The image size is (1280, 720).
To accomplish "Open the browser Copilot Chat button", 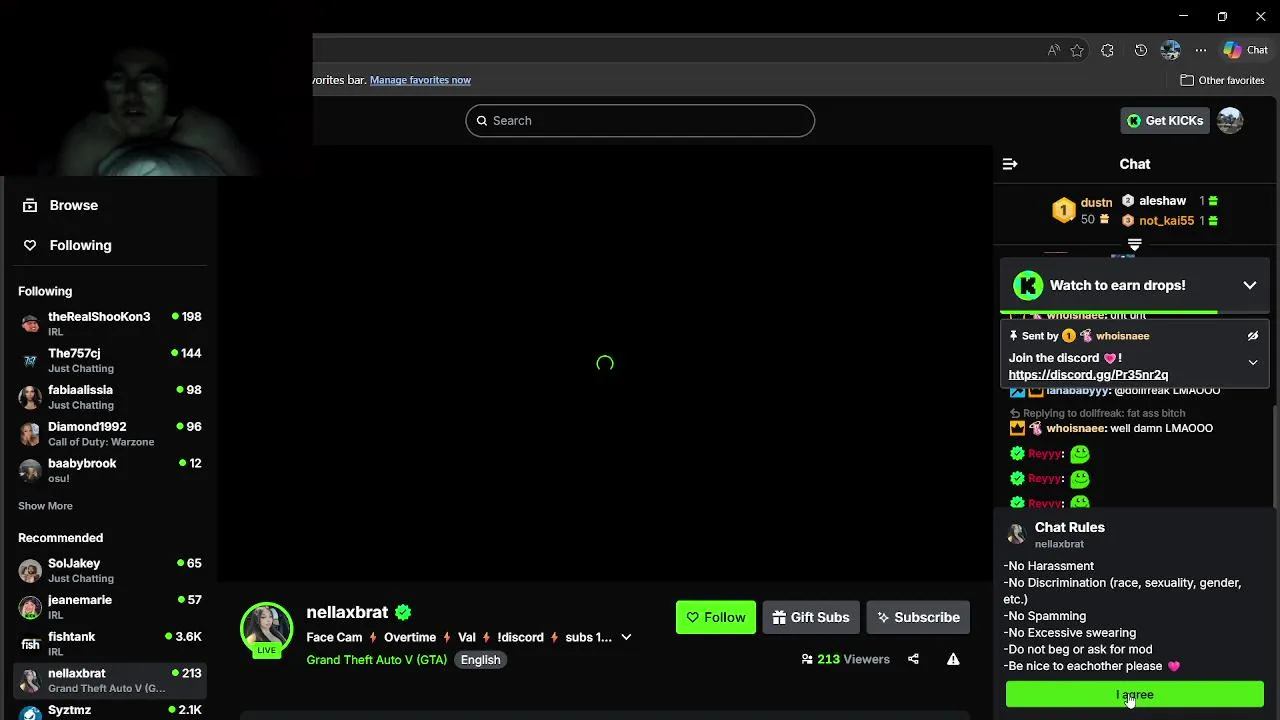I will pyautogui.click(x=1245, y=50).
